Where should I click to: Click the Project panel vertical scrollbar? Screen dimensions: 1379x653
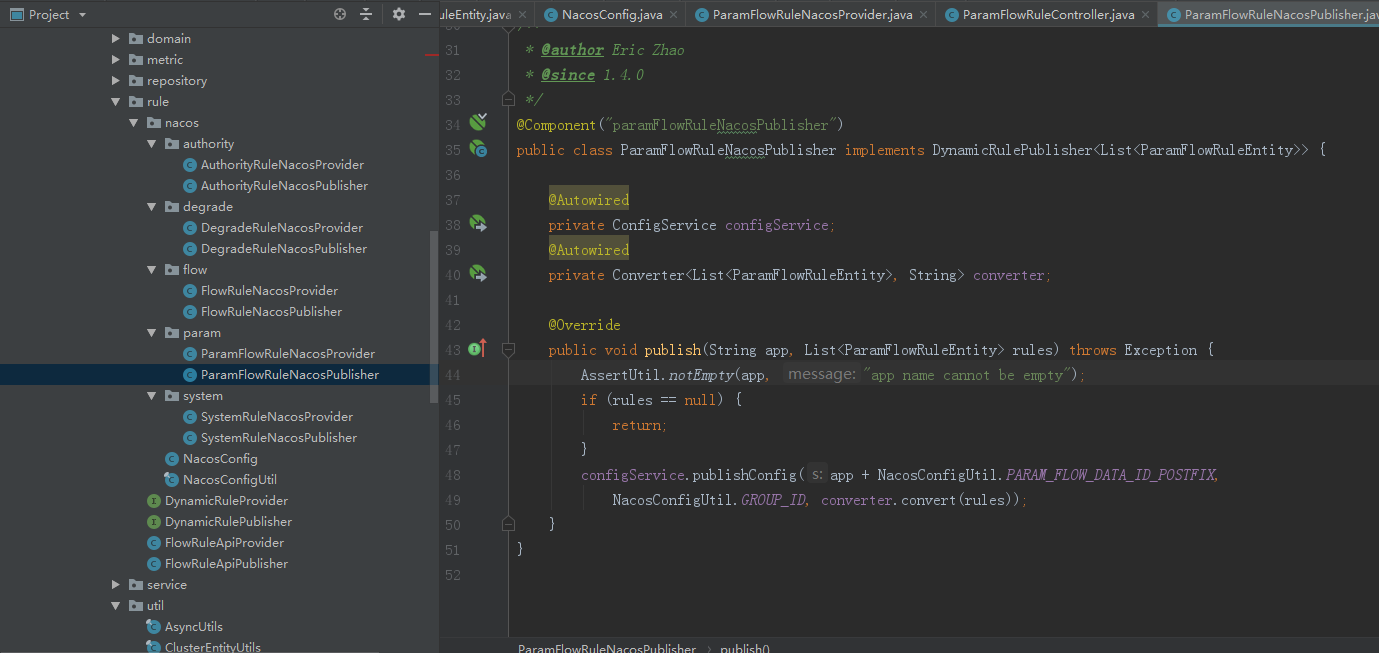433,315
